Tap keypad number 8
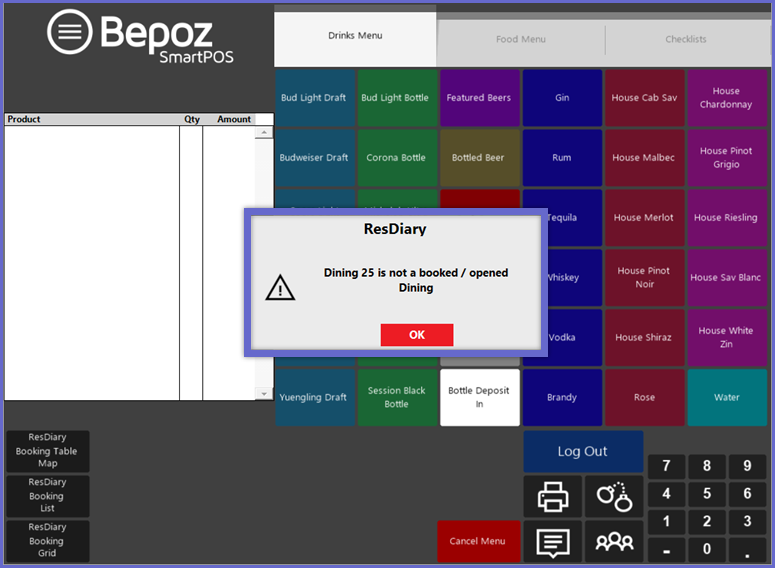Screen dimensions: 775x568 pyautogui.click(x=707, y=466)
